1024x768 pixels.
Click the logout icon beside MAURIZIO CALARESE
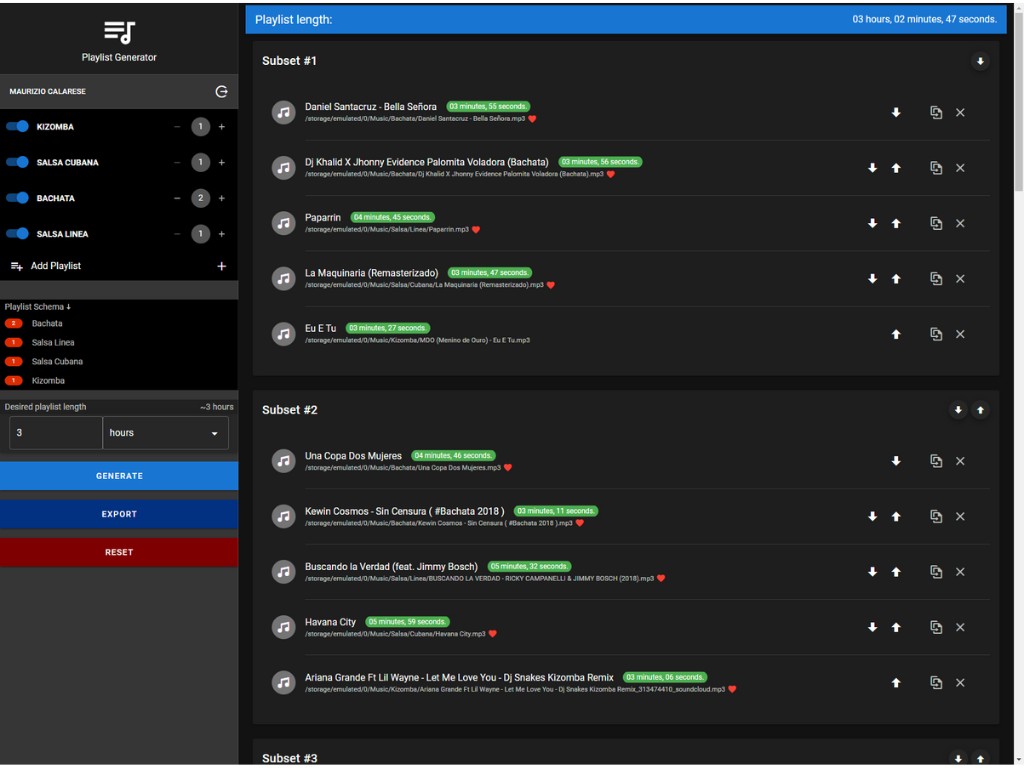[221, 91]
